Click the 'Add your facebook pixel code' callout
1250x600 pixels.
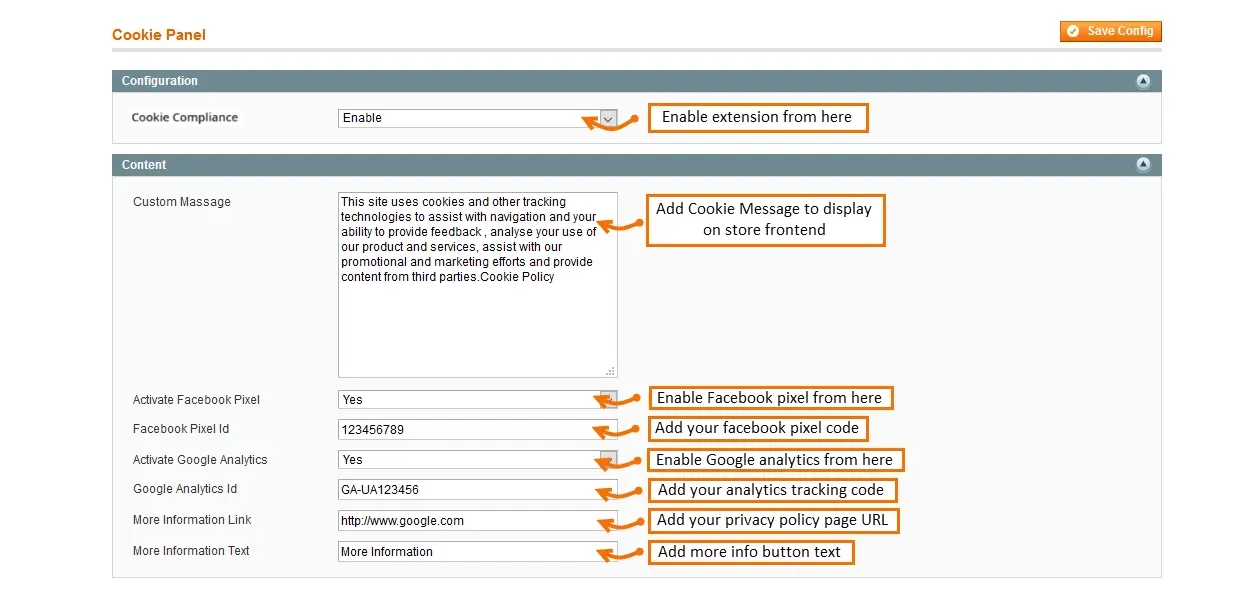(x=757, y=428)
